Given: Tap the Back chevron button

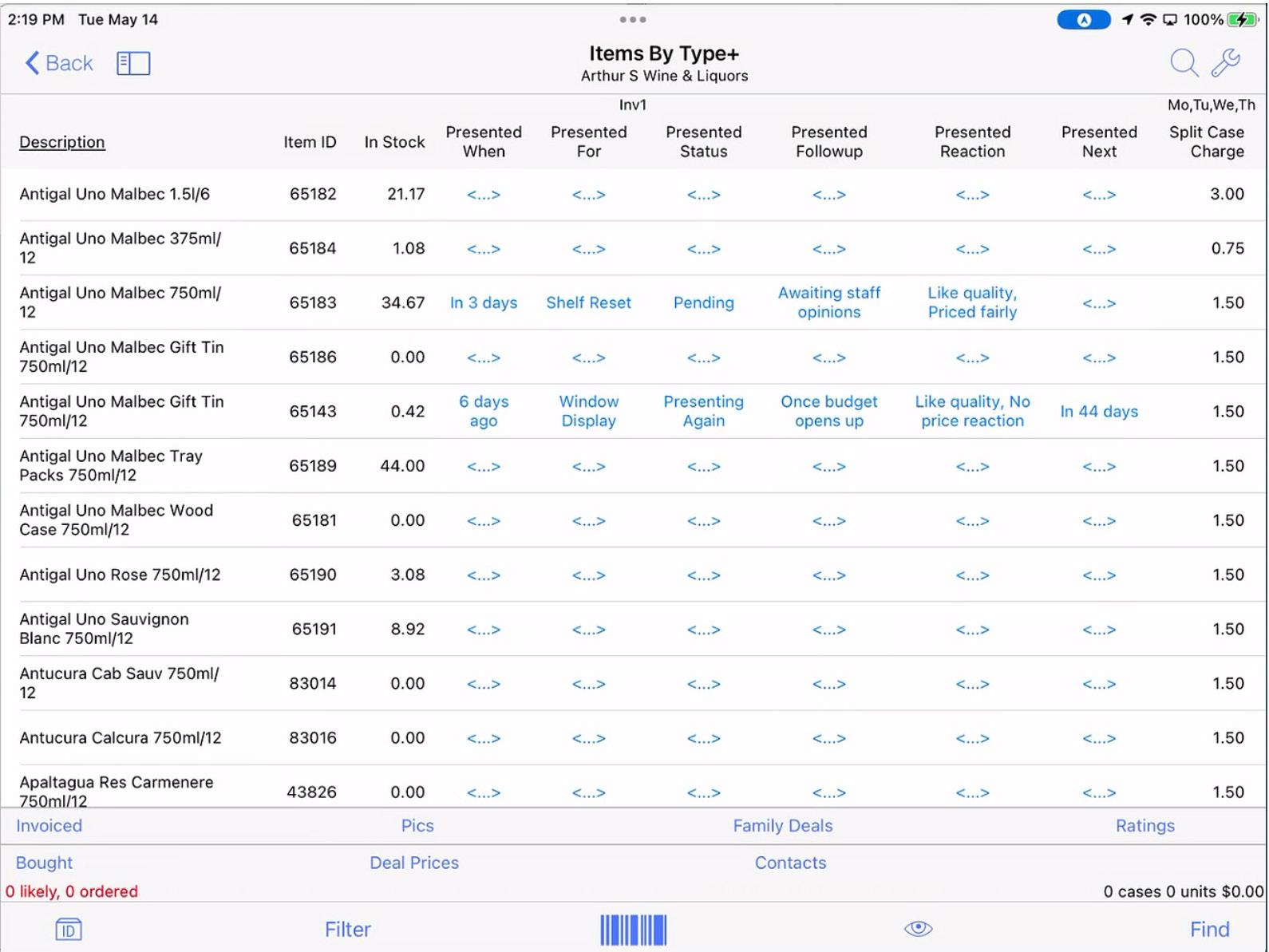Looking at the screenshot, I should tap(59, 63).
